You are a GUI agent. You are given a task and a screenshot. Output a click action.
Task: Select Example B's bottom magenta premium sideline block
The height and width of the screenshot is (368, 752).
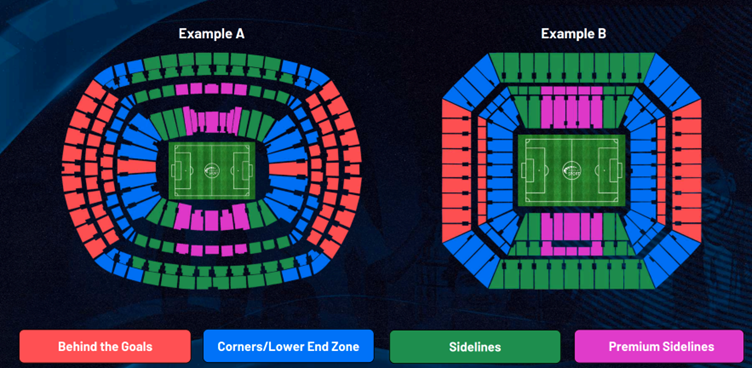[571, 234]
